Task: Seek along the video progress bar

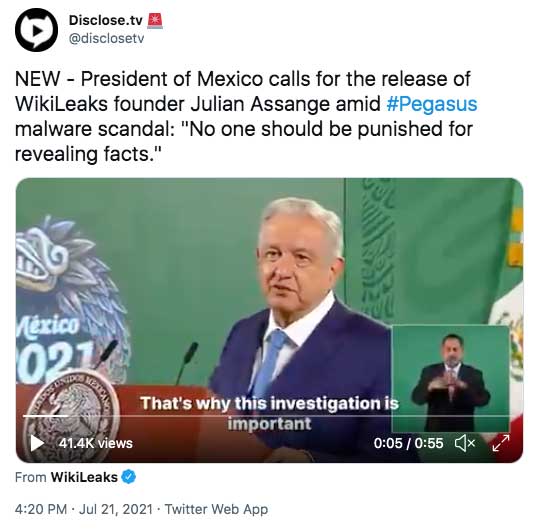Action: [266, 416]
